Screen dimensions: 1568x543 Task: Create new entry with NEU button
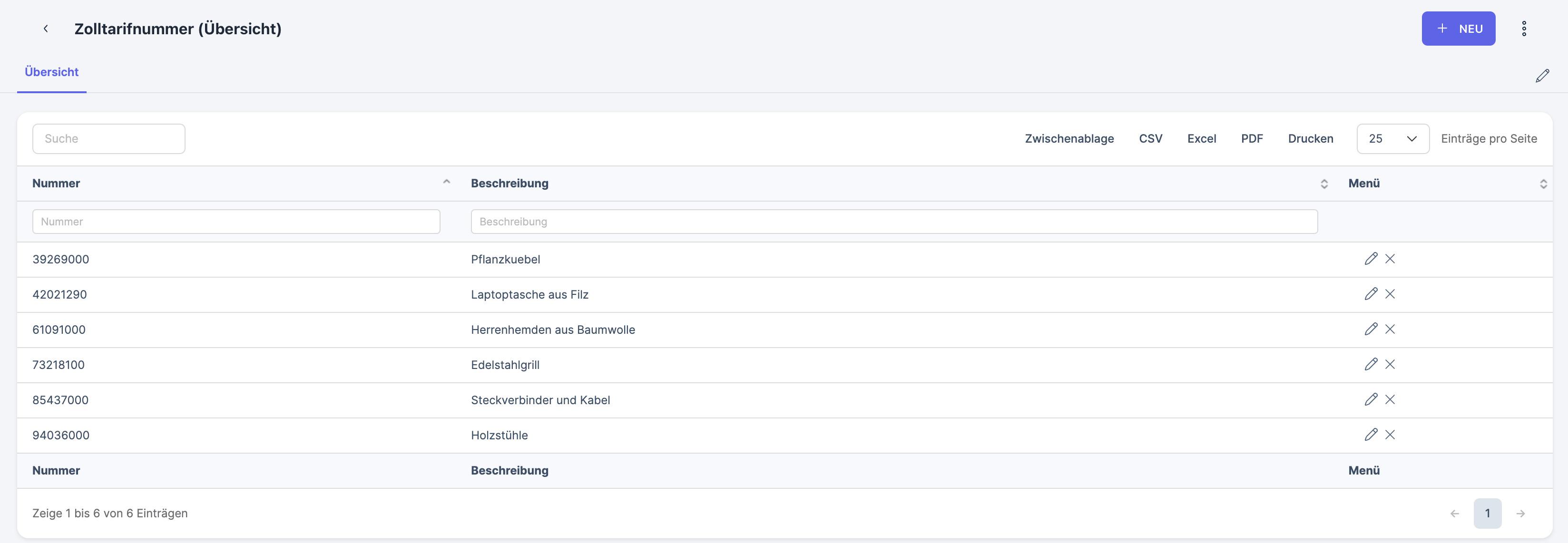tap(1458, 29)
